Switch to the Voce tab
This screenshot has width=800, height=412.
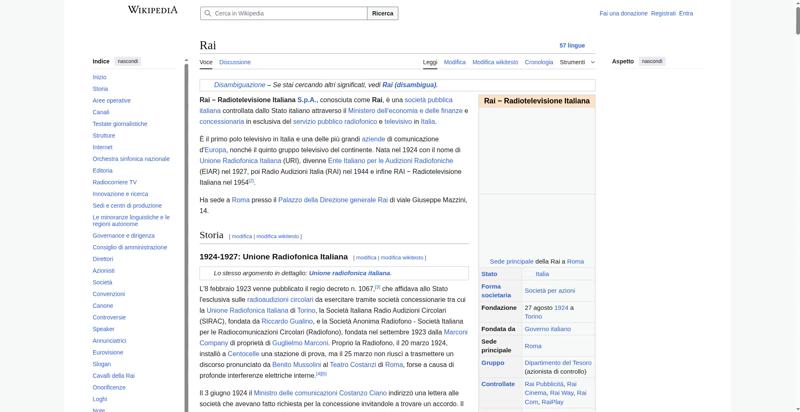[206, 62]
